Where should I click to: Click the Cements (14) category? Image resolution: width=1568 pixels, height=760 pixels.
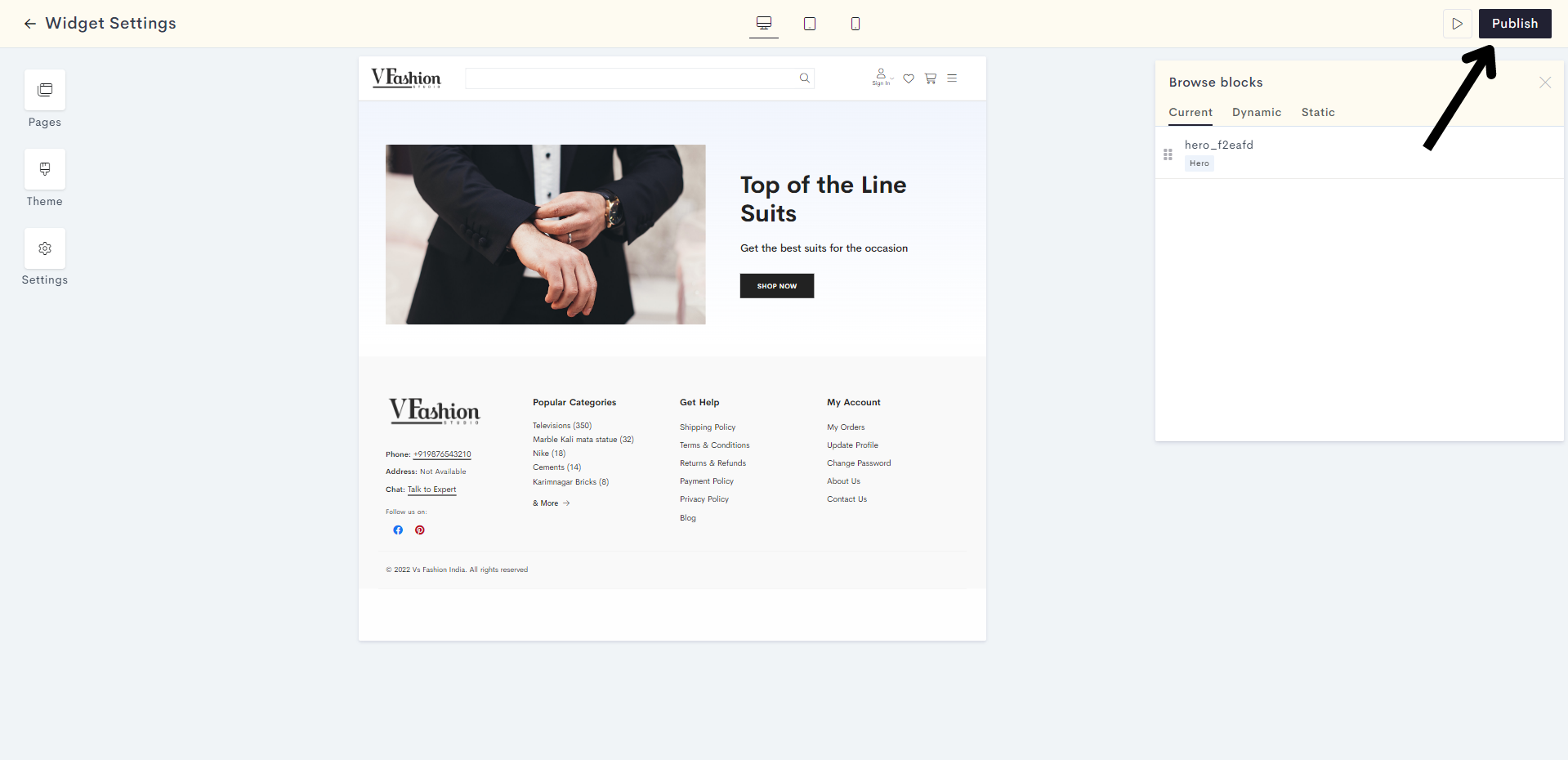pyautogui.click(x=557, y=467)
